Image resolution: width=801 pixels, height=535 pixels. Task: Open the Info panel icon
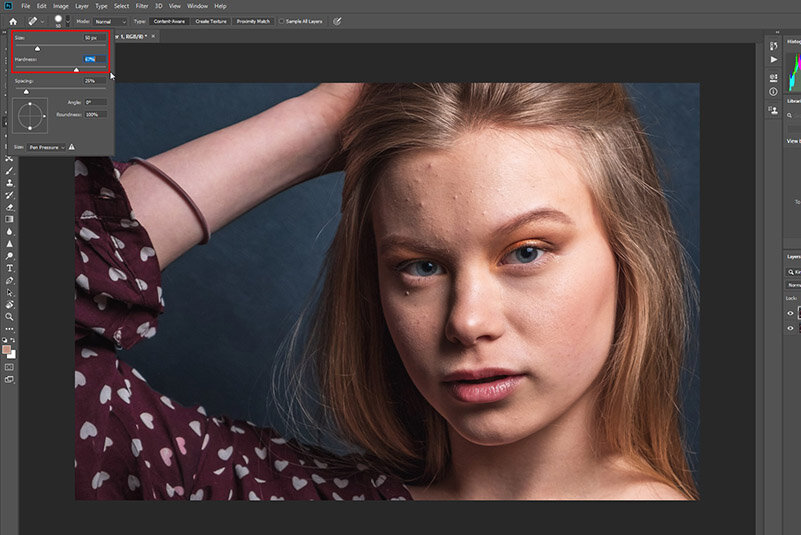[x=773, y=92]
